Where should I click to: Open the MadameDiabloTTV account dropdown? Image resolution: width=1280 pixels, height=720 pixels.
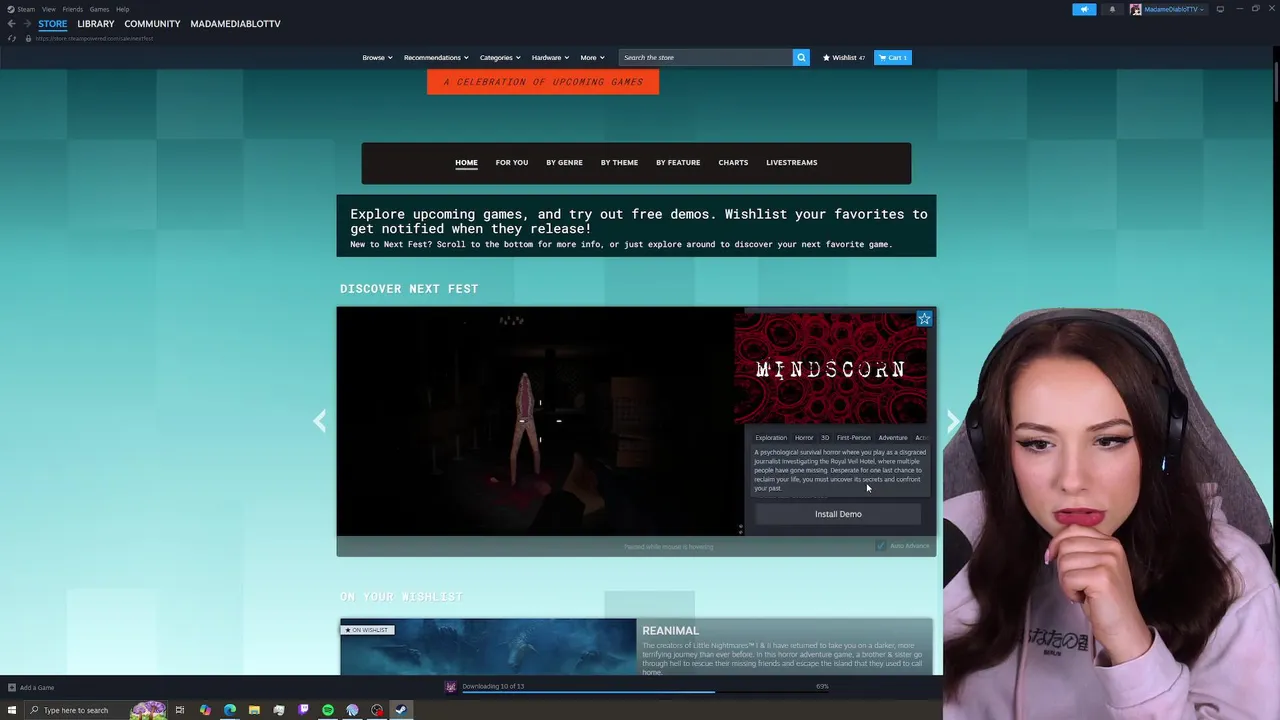click(1174, 9)
